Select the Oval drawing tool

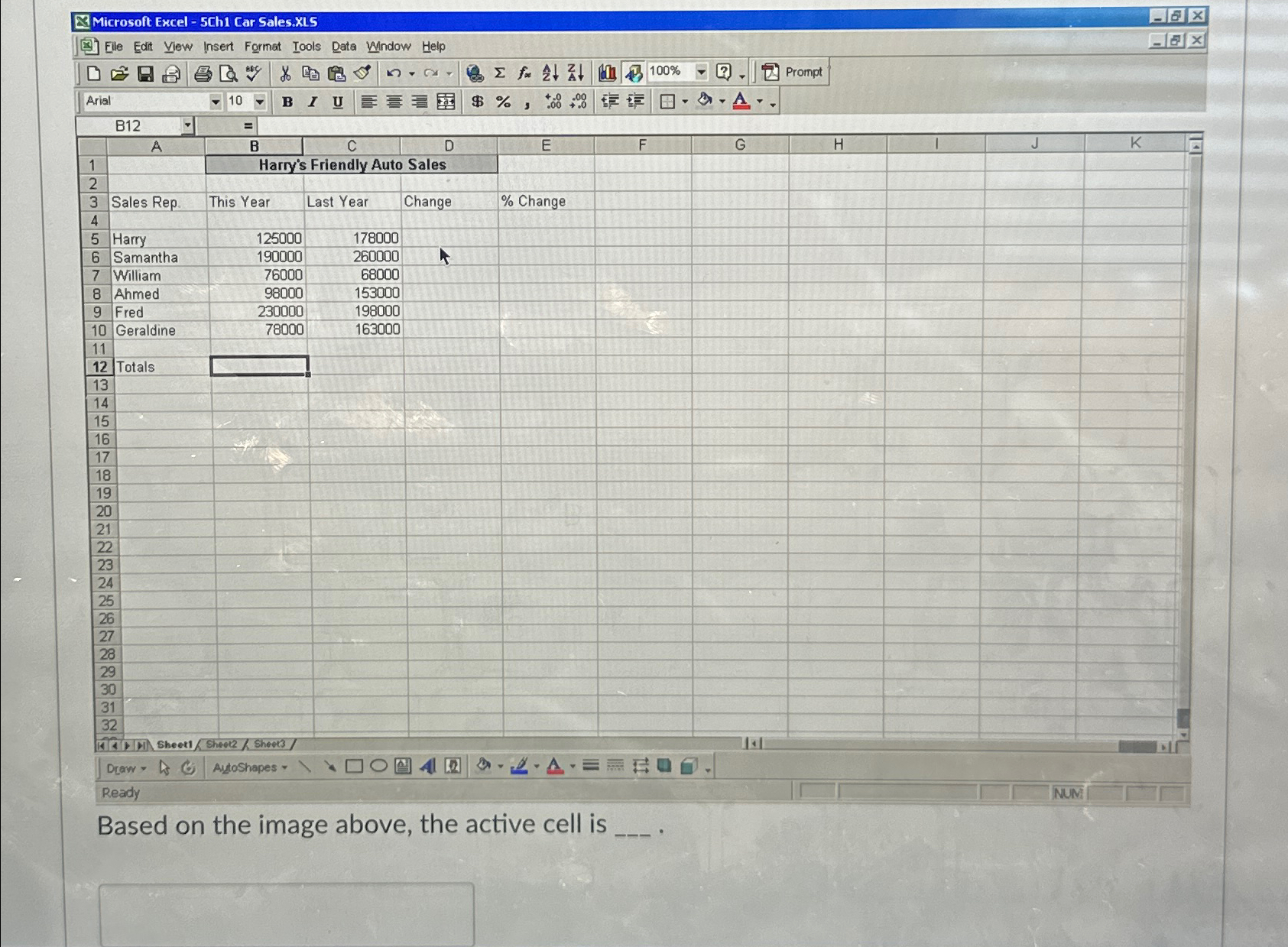click(x=378, y=766)
